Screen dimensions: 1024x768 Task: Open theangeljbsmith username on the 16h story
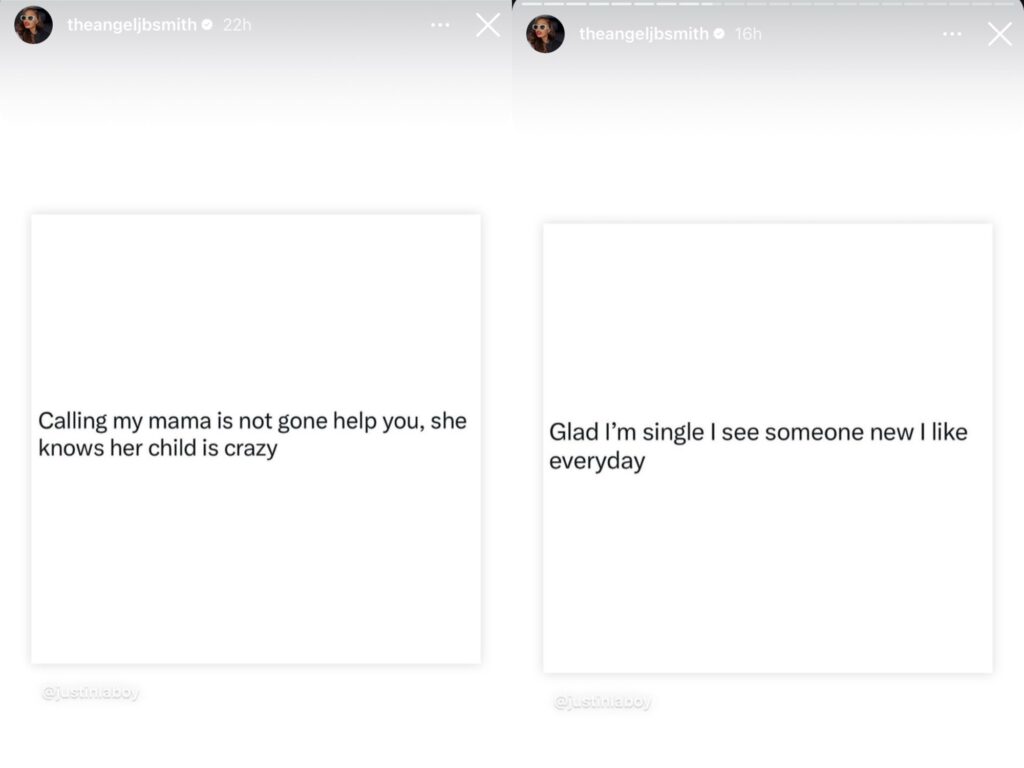(x=644, y=34)
